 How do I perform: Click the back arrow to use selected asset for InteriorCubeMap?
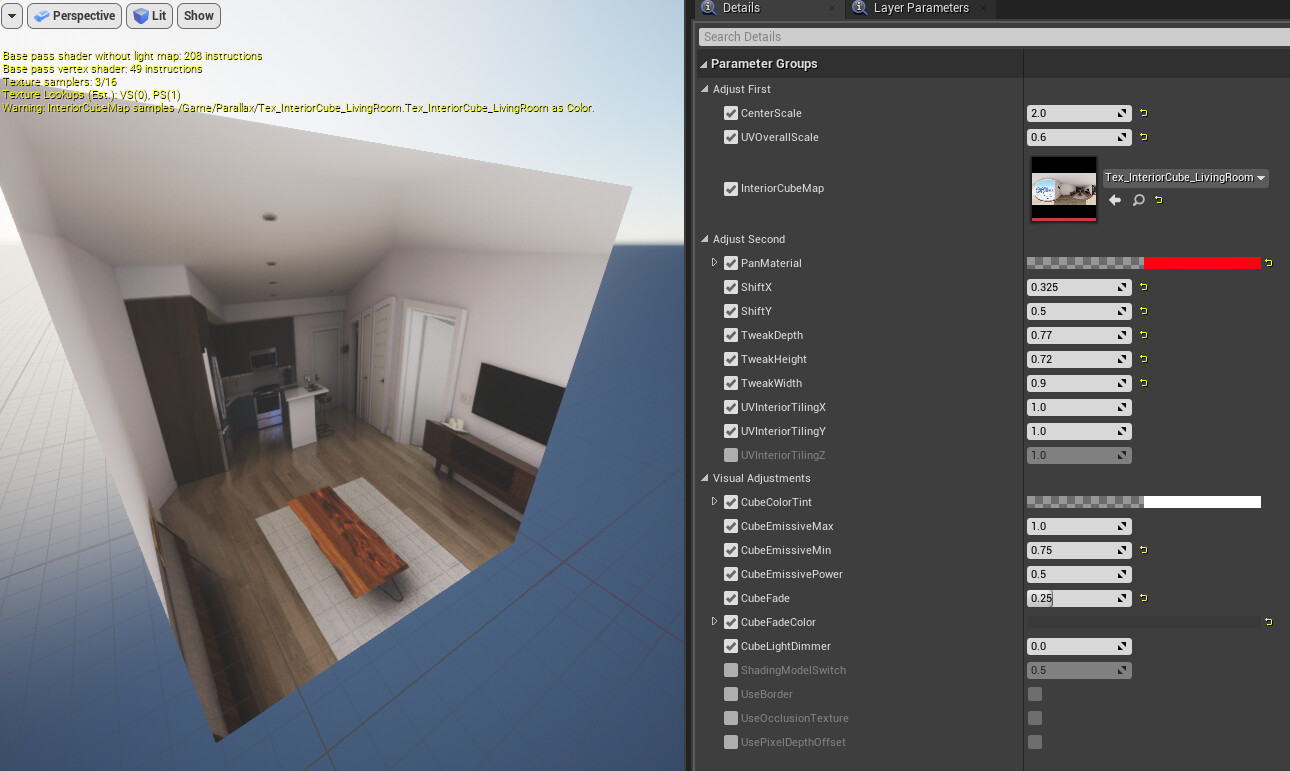click(x=1115, y=199)
